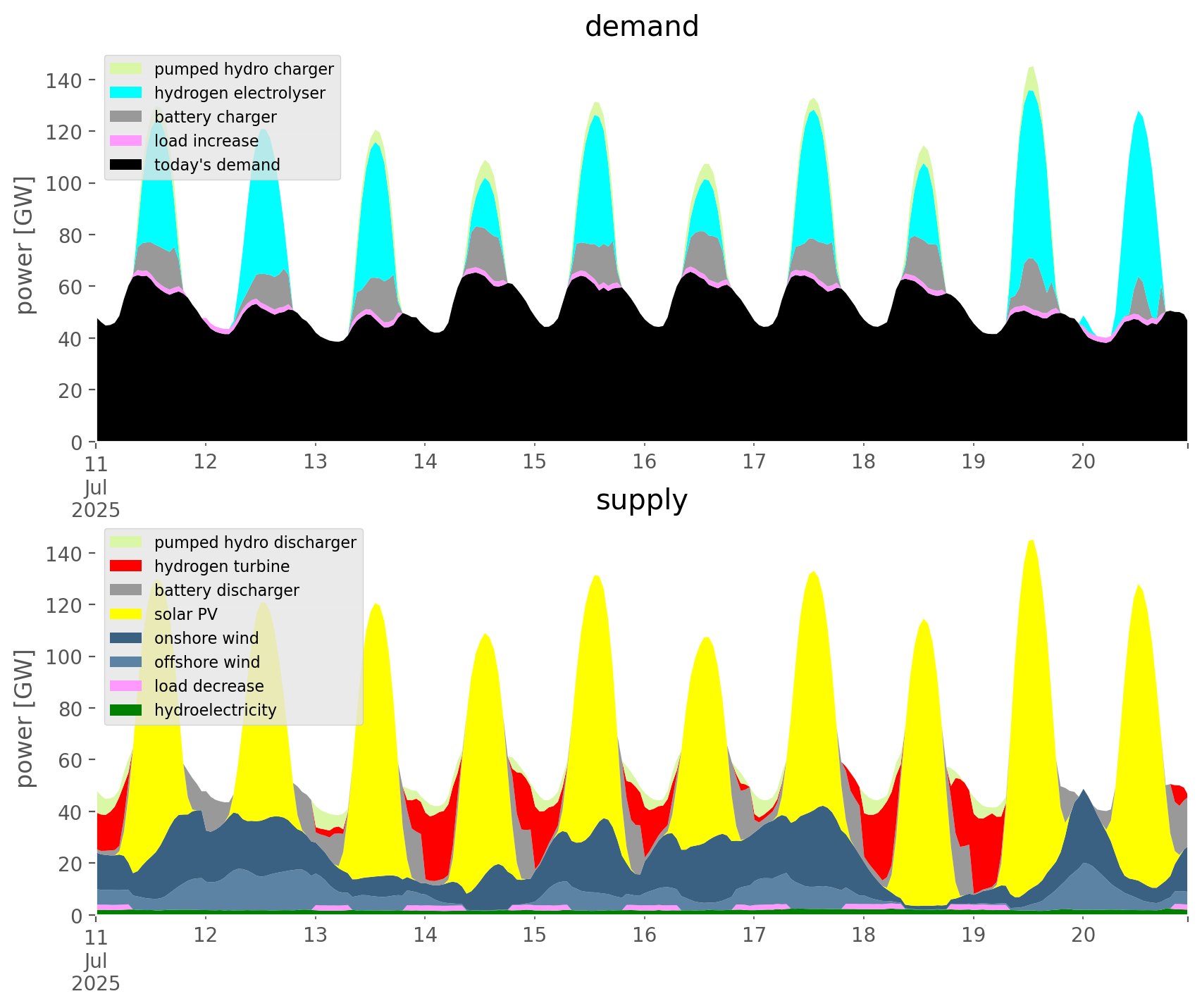This screenshot has width=1202, height=1008.
Task: Click the cyan hydrogen electrolyser legend swatch
Action: pyautogui.click(x=126, y=93)
